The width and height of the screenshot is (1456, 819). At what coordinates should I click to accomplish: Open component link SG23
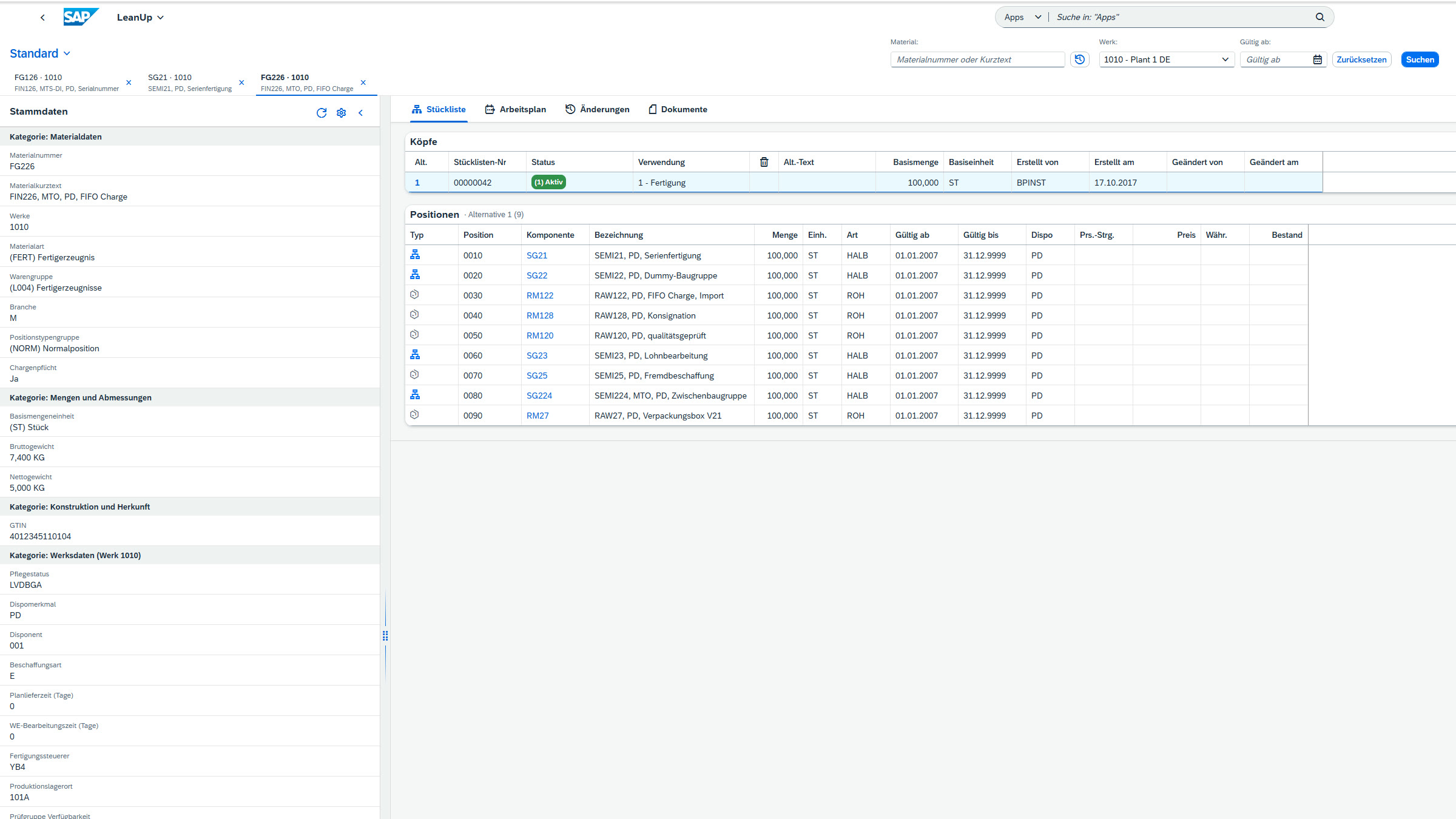click(x=537, y=356)
